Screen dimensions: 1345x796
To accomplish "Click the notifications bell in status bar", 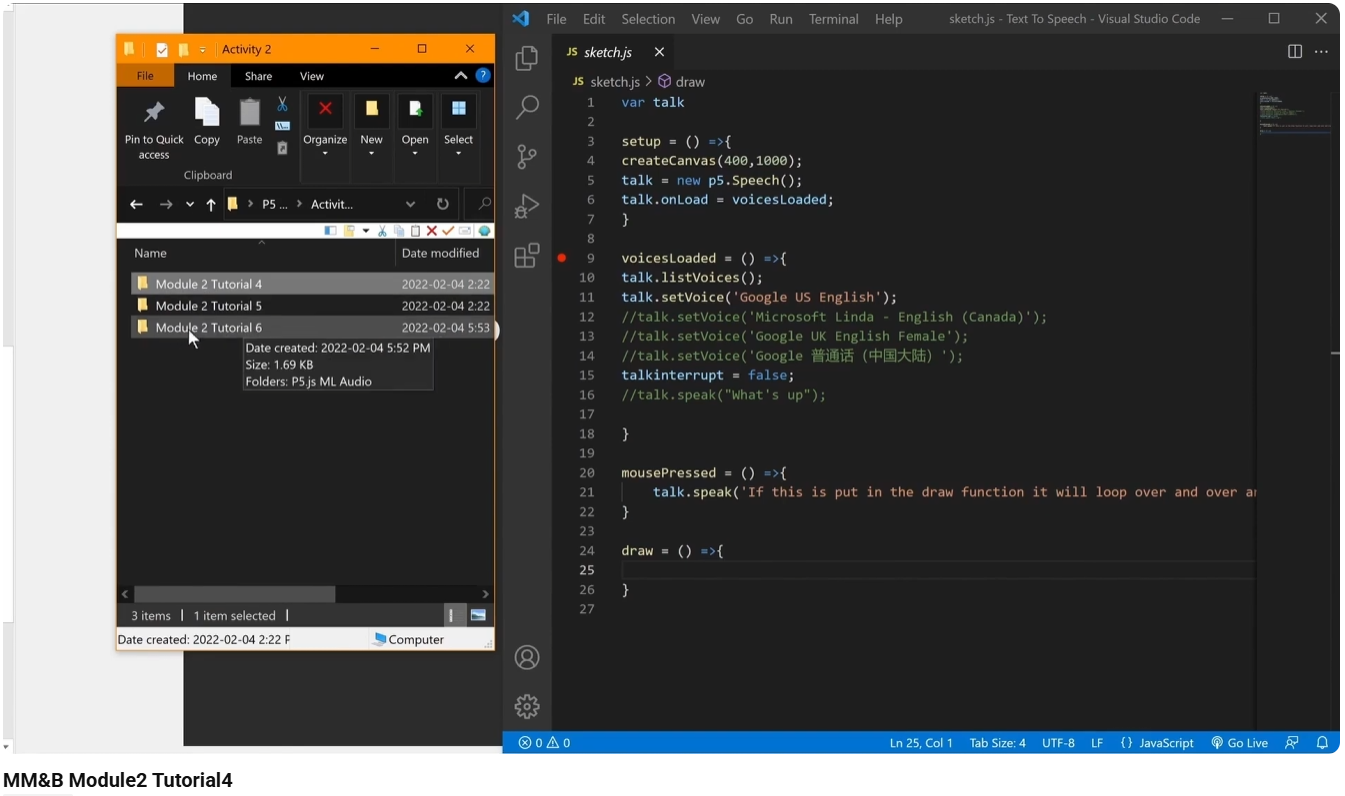I will coord(1322,742).
